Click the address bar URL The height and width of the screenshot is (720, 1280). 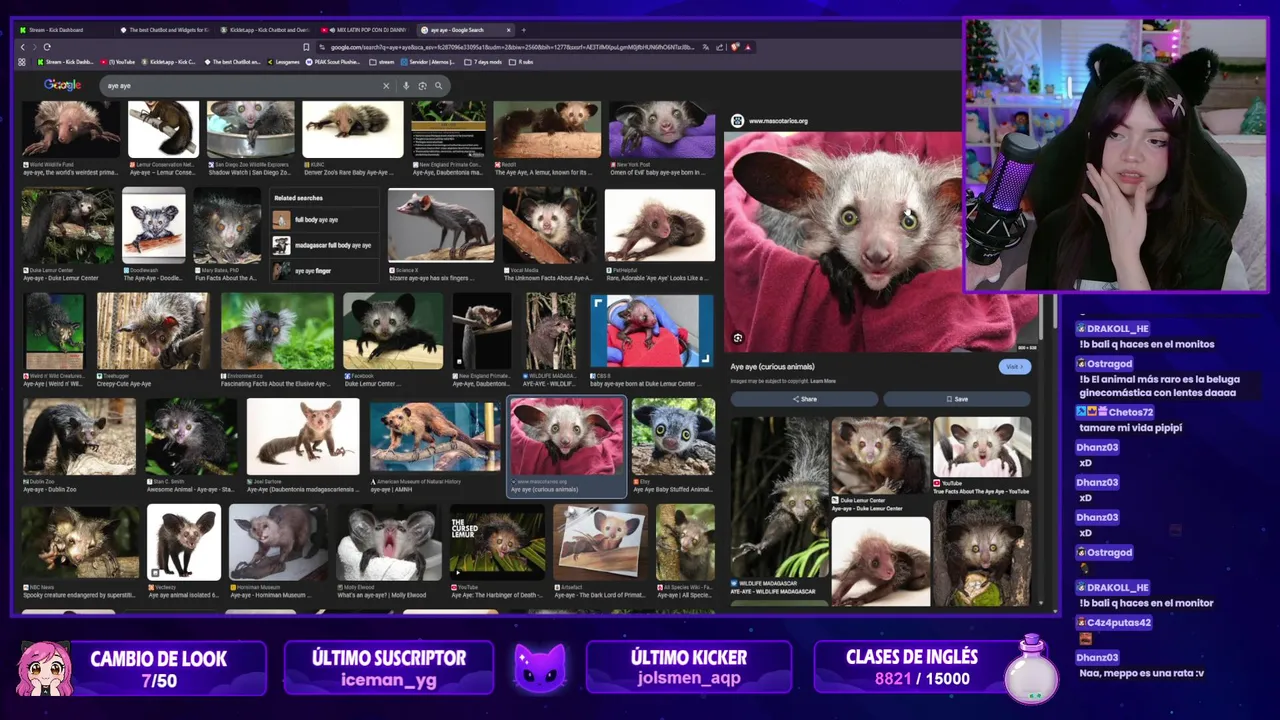(510, 47)
